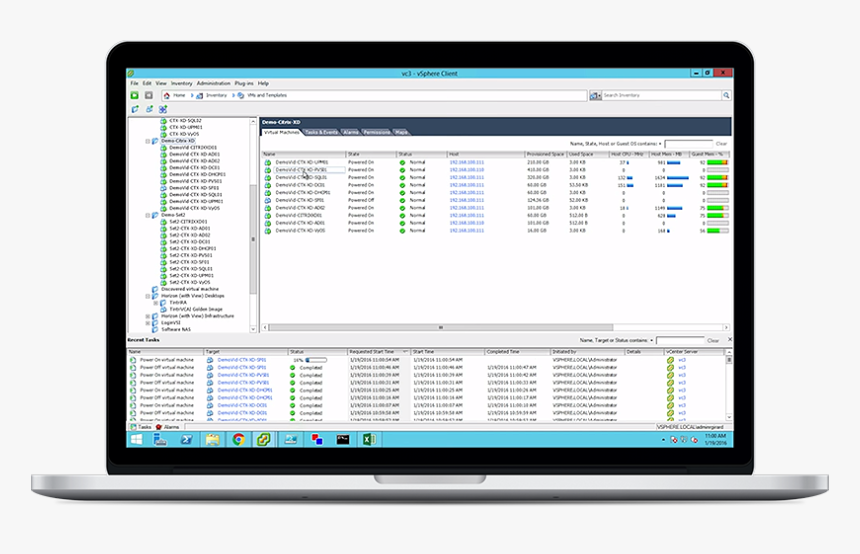Click Clear next to the VM list filter
The width and height of the screenshot is (860, 554).
(x=721, y=144)
